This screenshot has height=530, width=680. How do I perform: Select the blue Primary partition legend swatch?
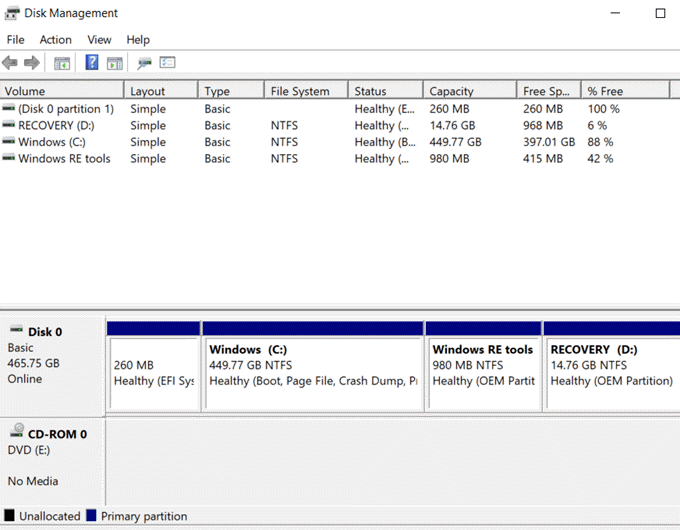[x=91, y=515]
